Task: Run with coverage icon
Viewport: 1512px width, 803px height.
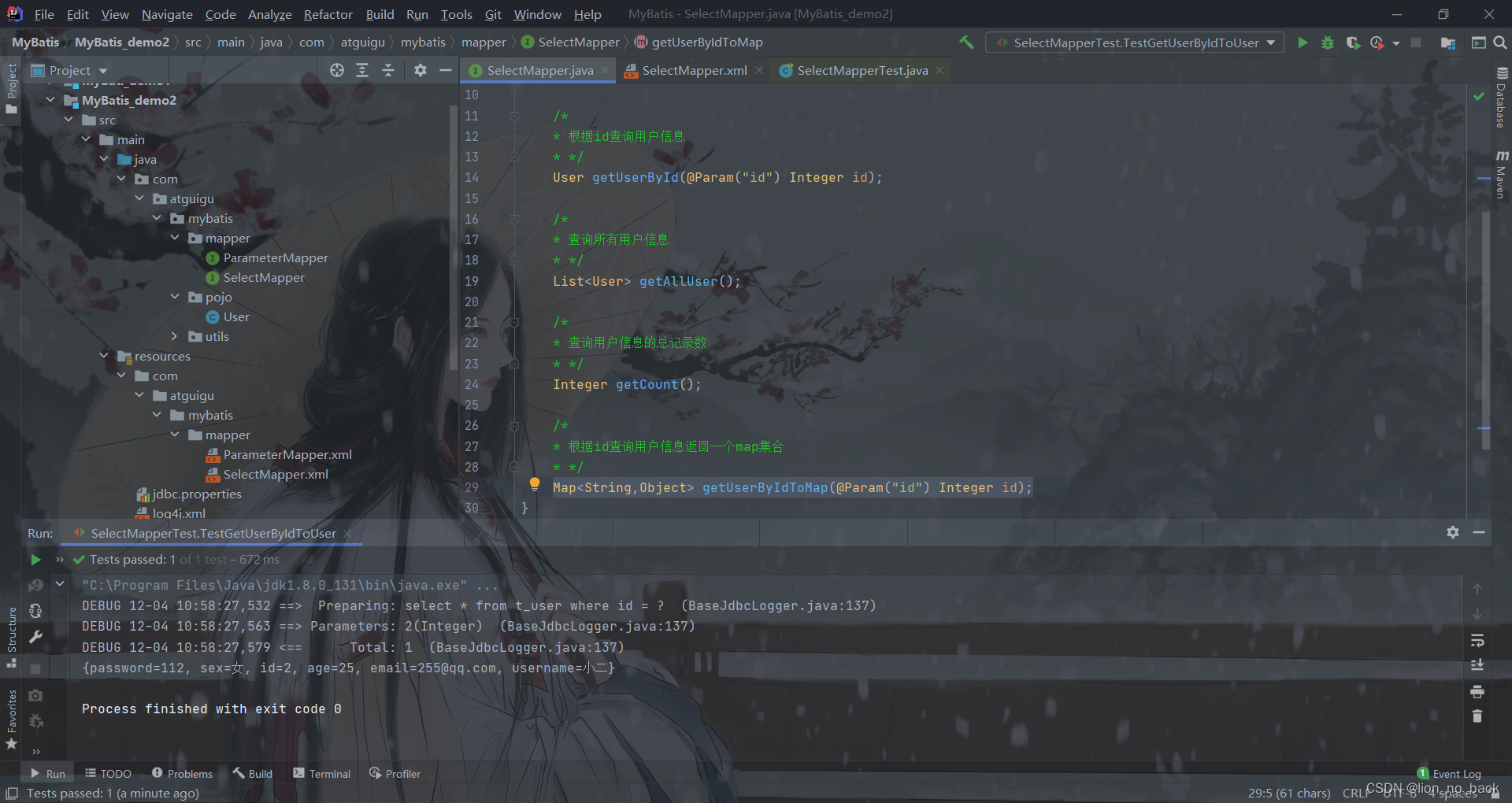Action: coord(1353,43)
